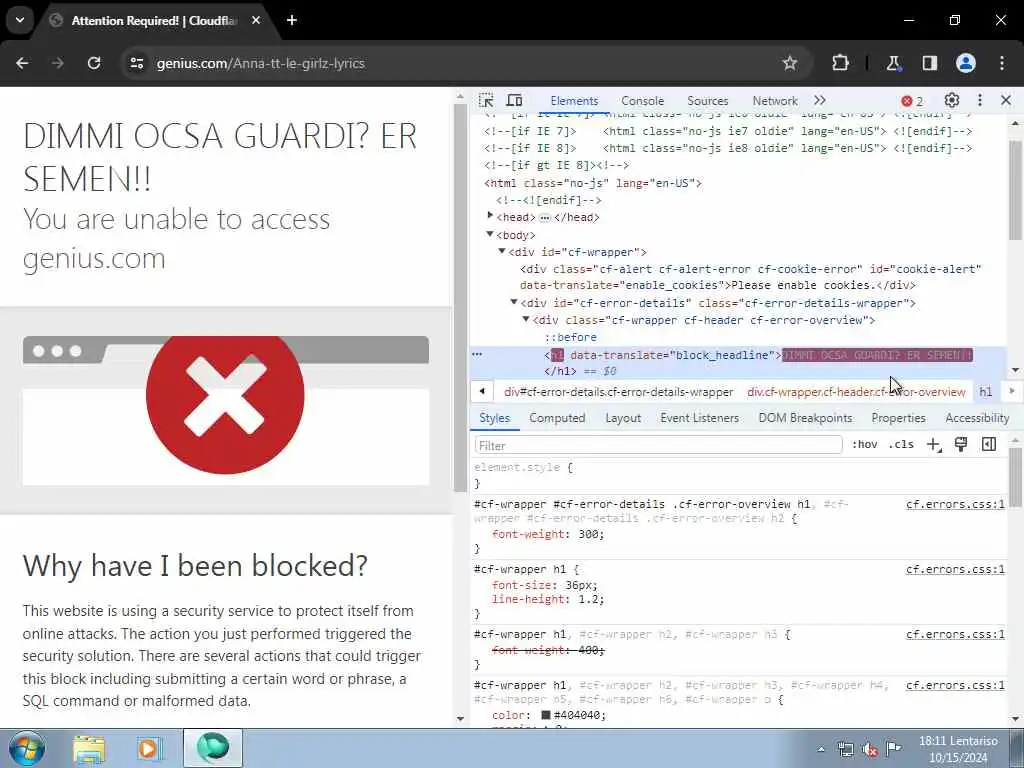
Task: Collapse the div id cf-wrapper node
Action: (x=502, y=251)
